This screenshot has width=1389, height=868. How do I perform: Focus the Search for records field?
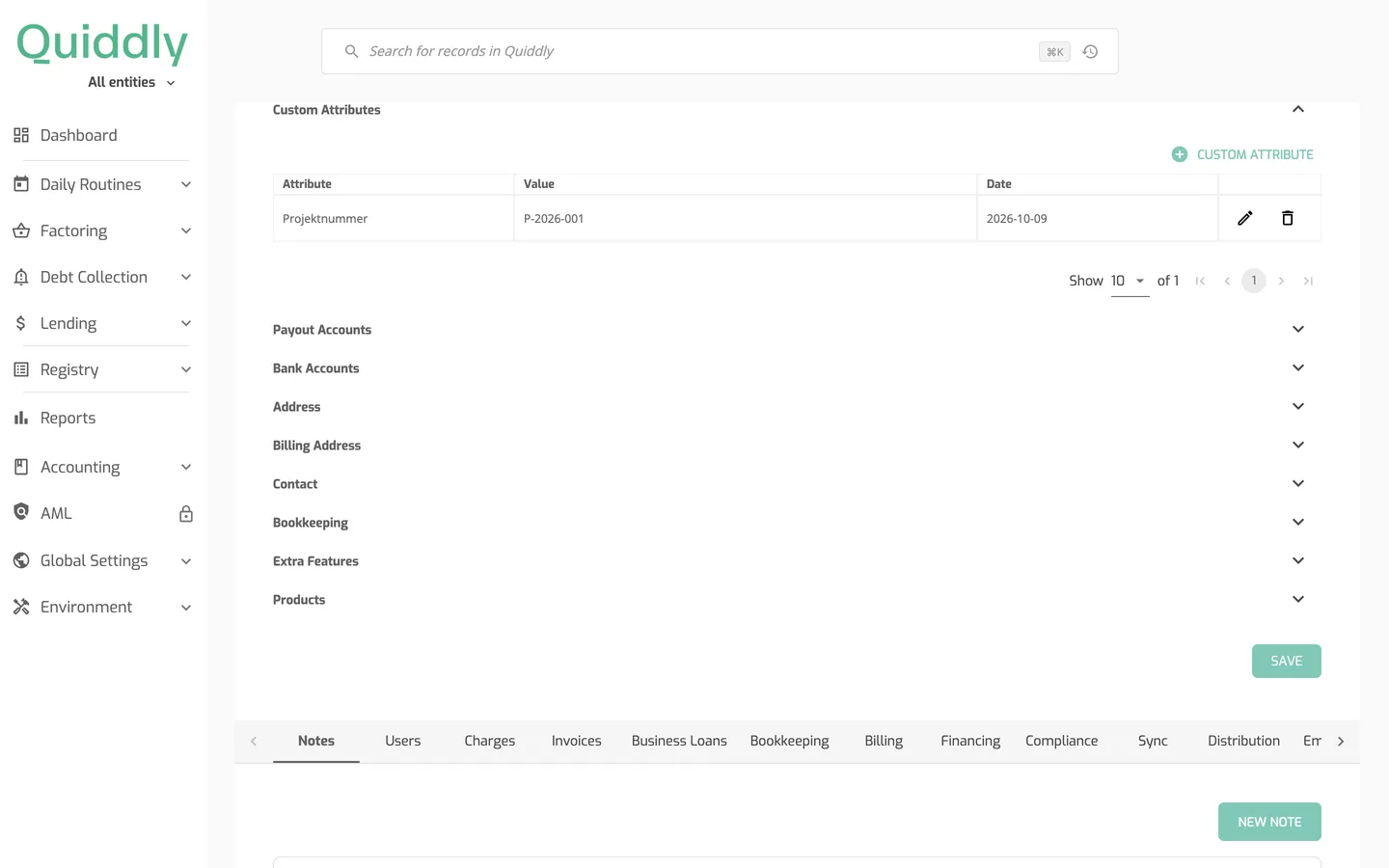click(x=720, y=51)
